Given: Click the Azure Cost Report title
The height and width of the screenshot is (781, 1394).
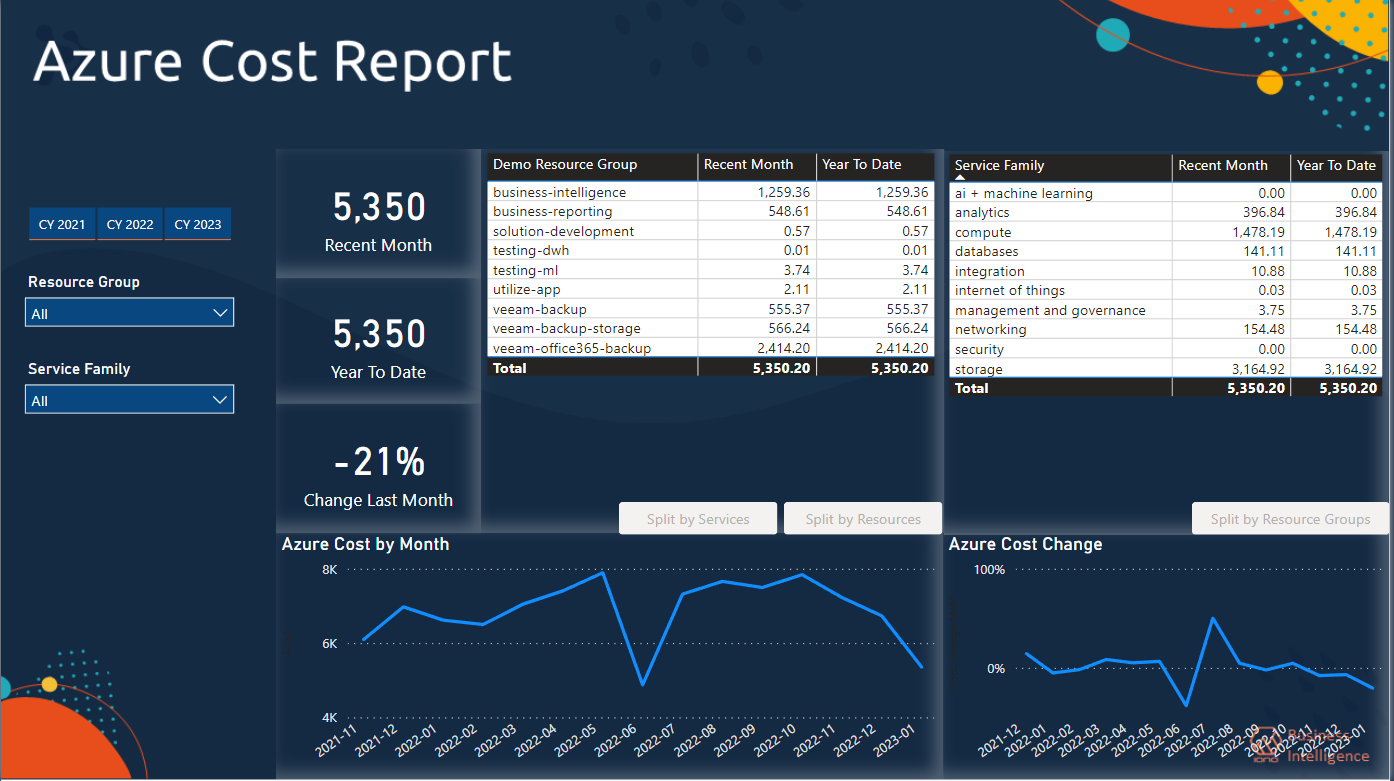Looking at the screenshot, I should (272, 62).
